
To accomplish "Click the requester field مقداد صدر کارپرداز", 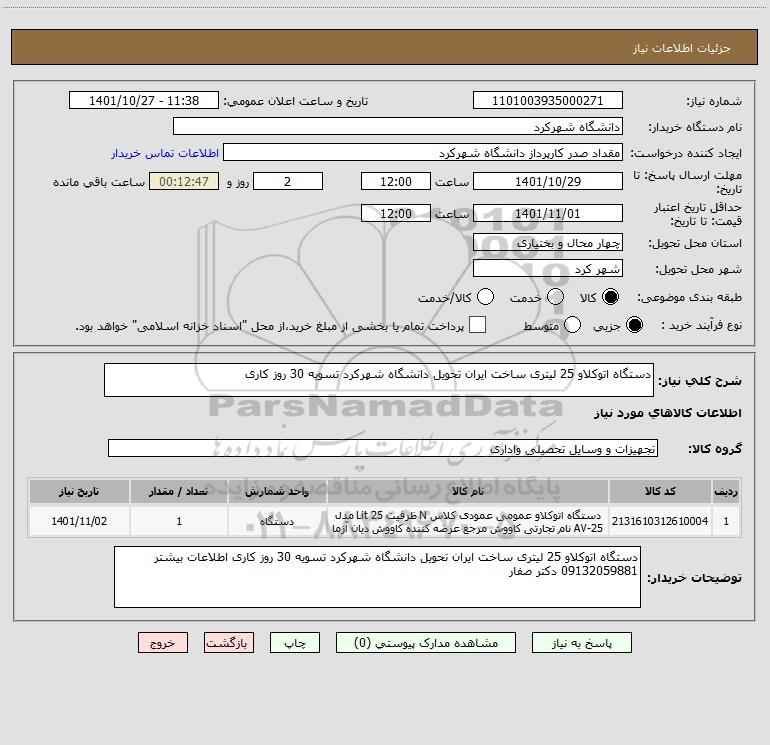I will [423, 153].
